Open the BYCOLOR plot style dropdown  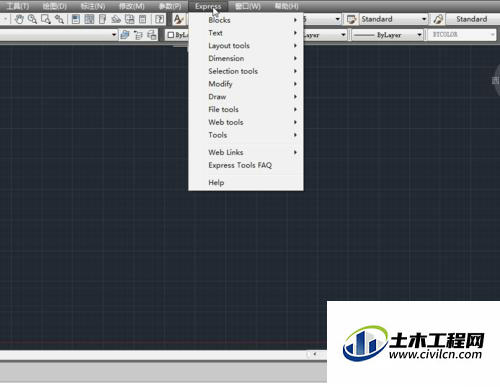tap(462, 35)
